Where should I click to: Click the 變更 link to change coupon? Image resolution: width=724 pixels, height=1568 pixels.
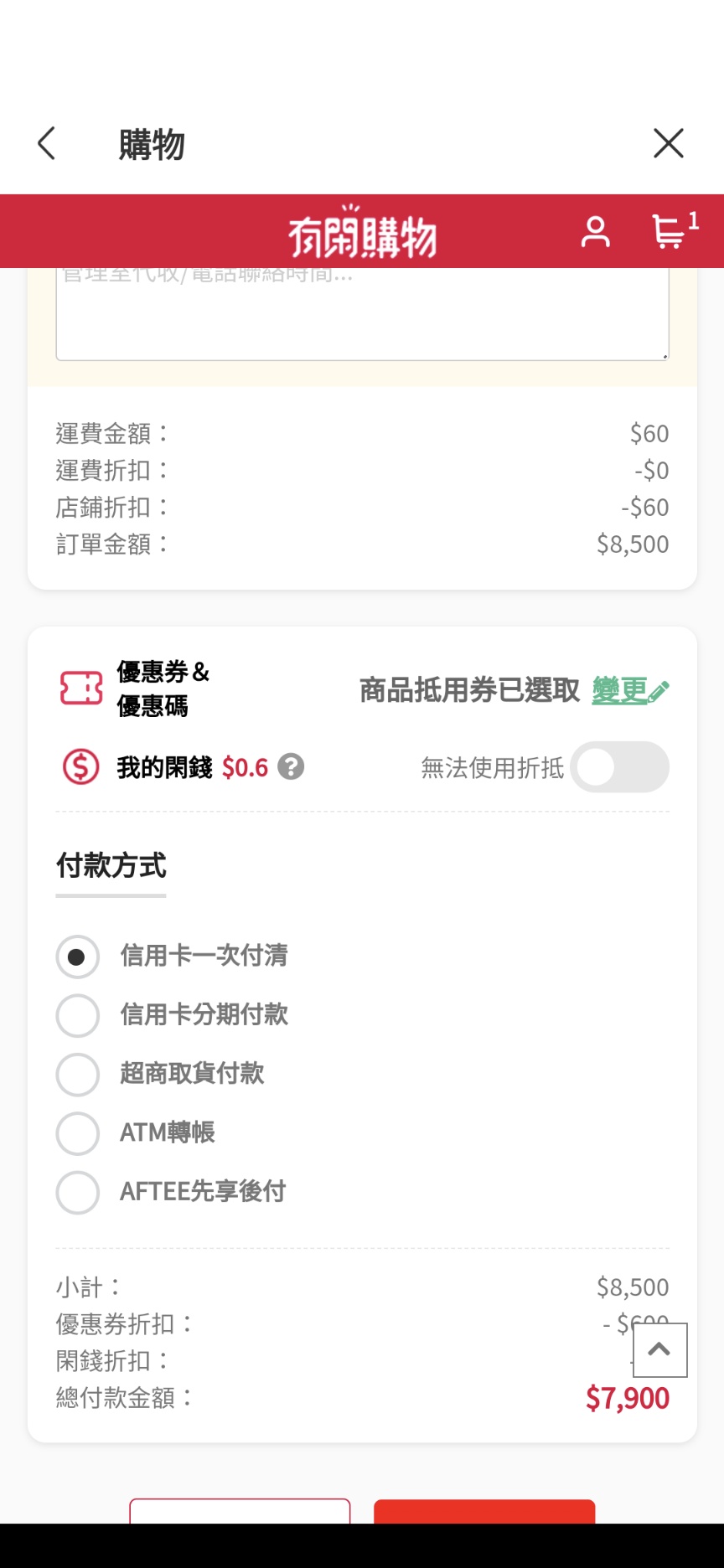pyautogui.click(x=629, y=691)
